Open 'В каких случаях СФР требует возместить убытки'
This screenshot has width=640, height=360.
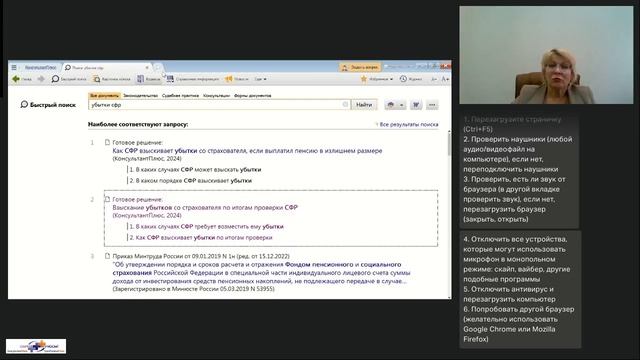(x=207, y=226)
